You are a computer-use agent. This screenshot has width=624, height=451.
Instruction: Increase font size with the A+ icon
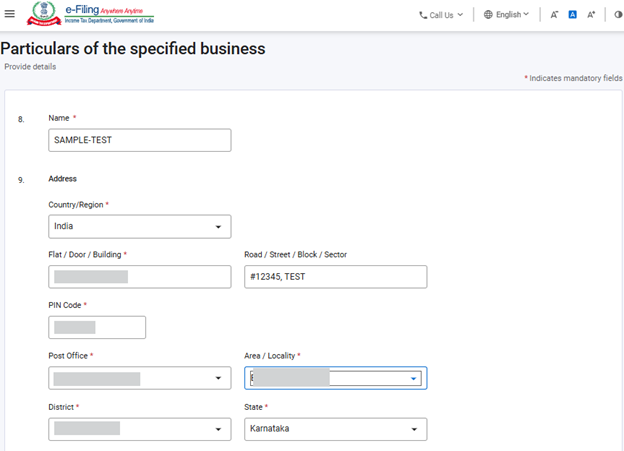point(591,15)
